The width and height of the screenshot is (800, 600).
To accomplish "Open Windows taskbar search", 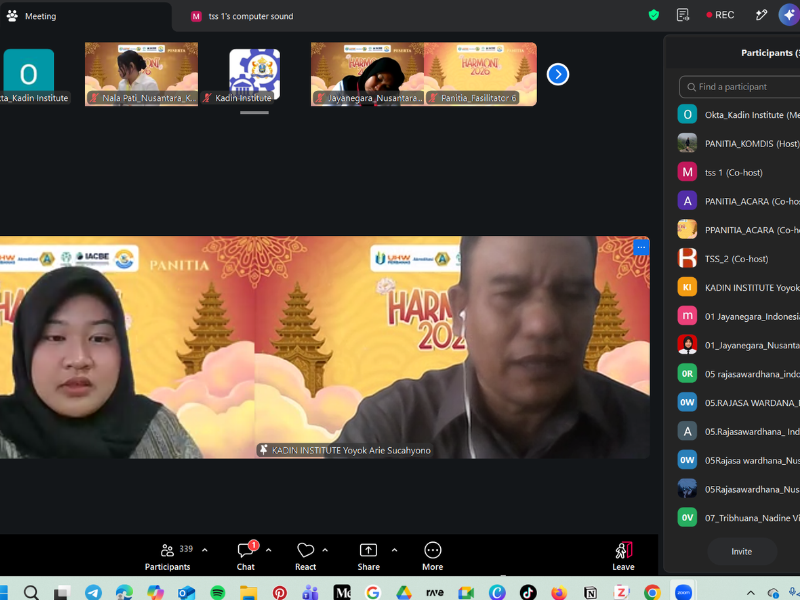I will 31,592.
